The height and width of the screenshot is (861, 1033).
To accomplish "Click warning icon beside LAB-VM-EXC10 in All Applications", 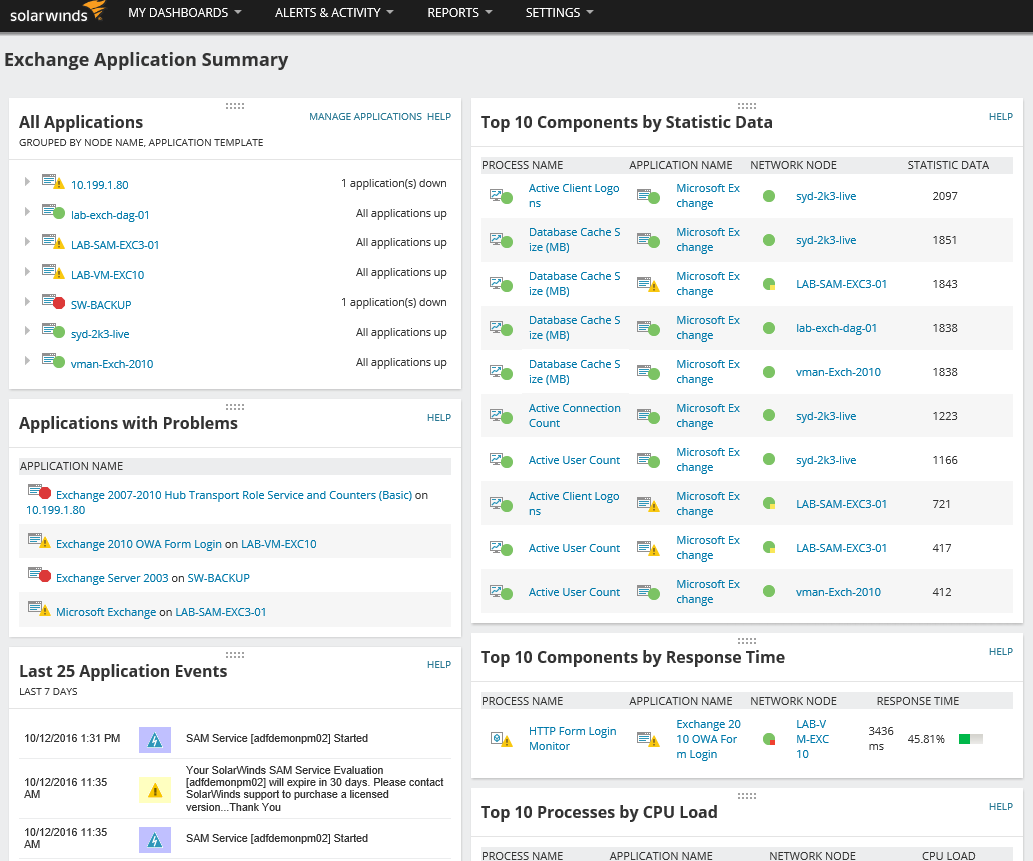I will coord(53,272).
